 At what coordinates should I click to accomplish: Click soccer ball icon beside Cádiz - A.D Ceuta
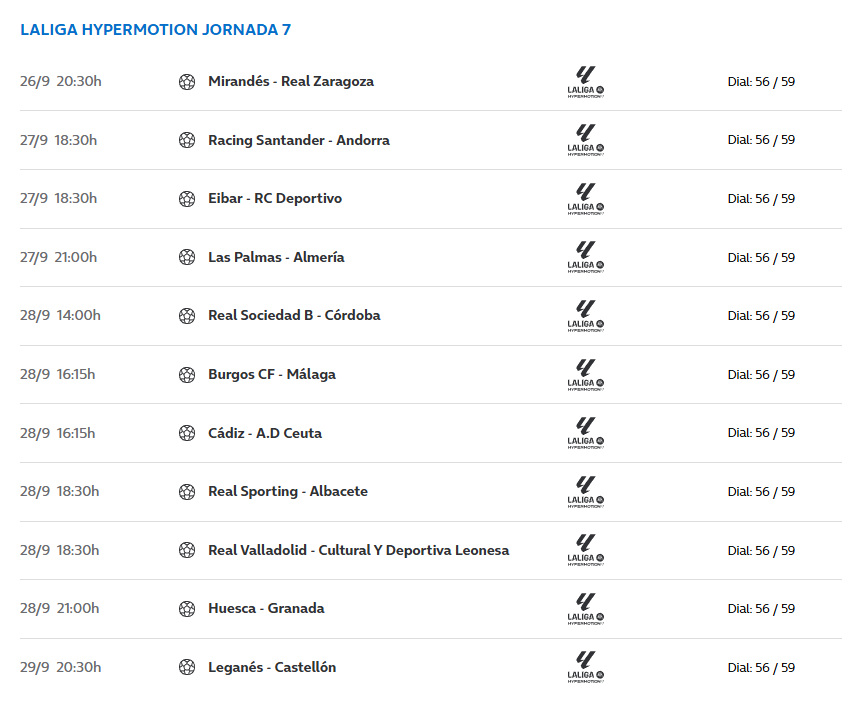coord(187,433)
